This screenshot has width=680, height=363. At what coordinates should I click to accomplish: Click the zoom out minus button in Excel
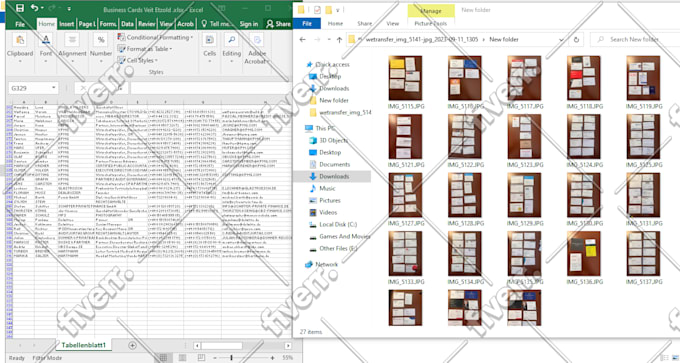[x=215, y=358]
